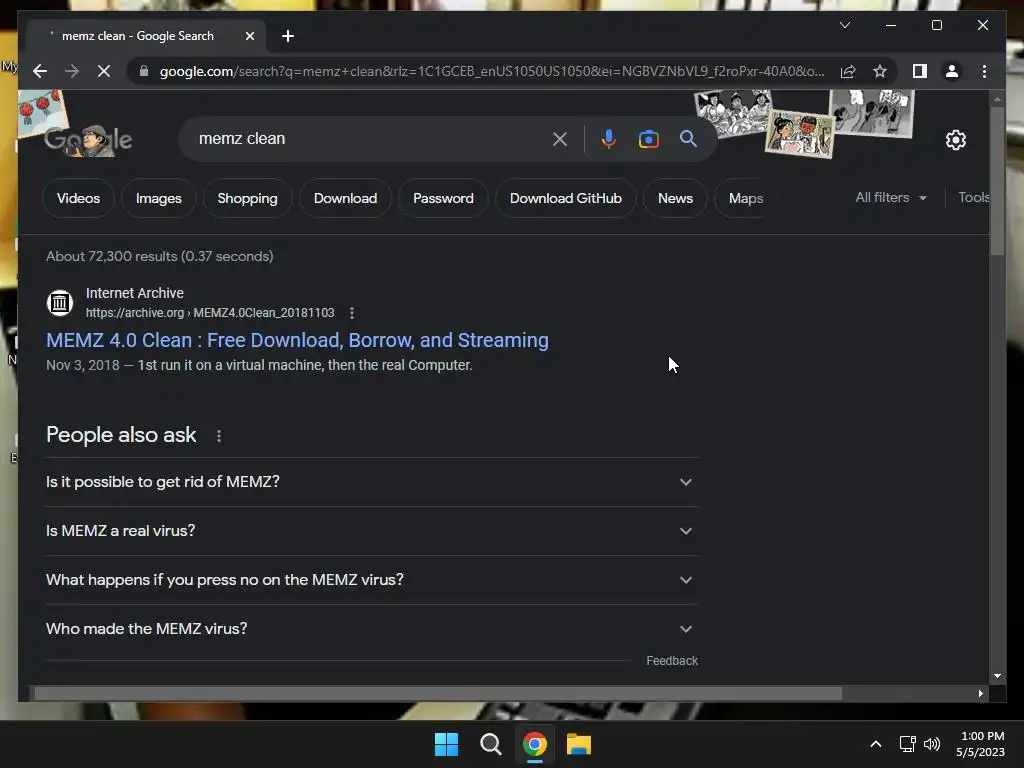The width and height of the screenshot is (1024, 768).
Task: Clear the search box text
Action: click(560, 138)
